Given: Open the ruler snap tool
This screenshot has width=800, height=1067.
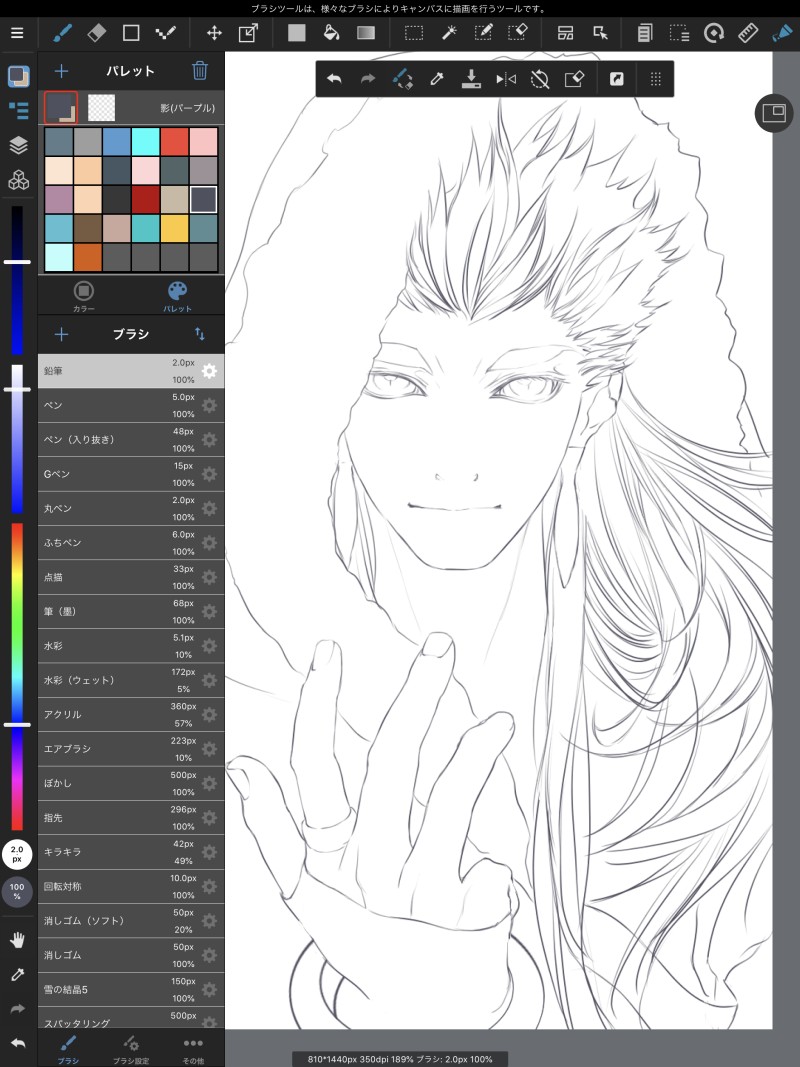Looking at the screenshot, I should pos(748,33).
